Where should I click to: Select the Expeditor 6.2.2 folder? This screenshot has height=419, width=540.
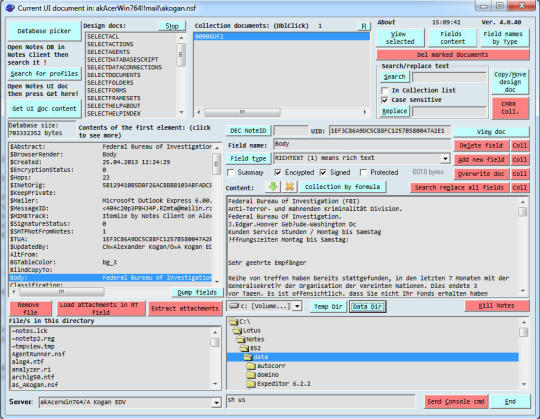(x=279, y=384)
